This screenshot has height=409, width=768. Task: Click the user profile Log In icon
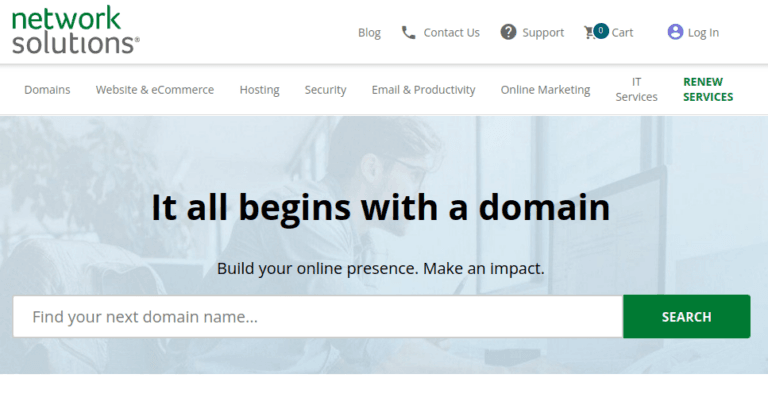[675, 32]
